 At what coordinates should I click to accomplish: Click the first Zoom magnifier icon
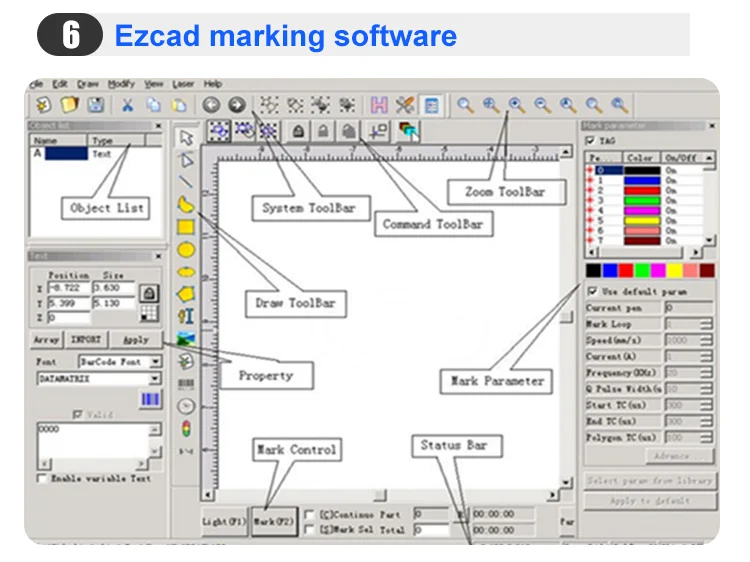(465, 104)
